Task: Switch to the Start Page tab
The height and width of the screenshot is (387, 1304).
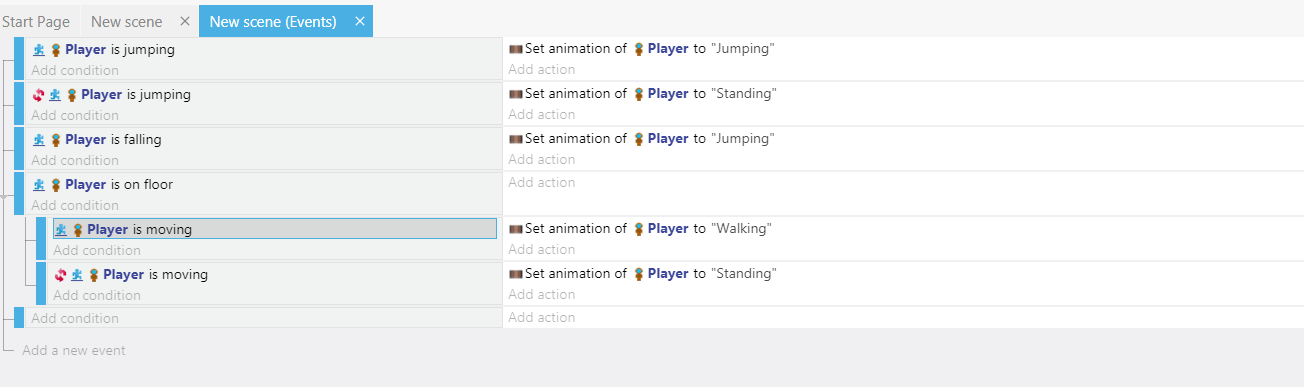Action: click(x=36, y=21)
